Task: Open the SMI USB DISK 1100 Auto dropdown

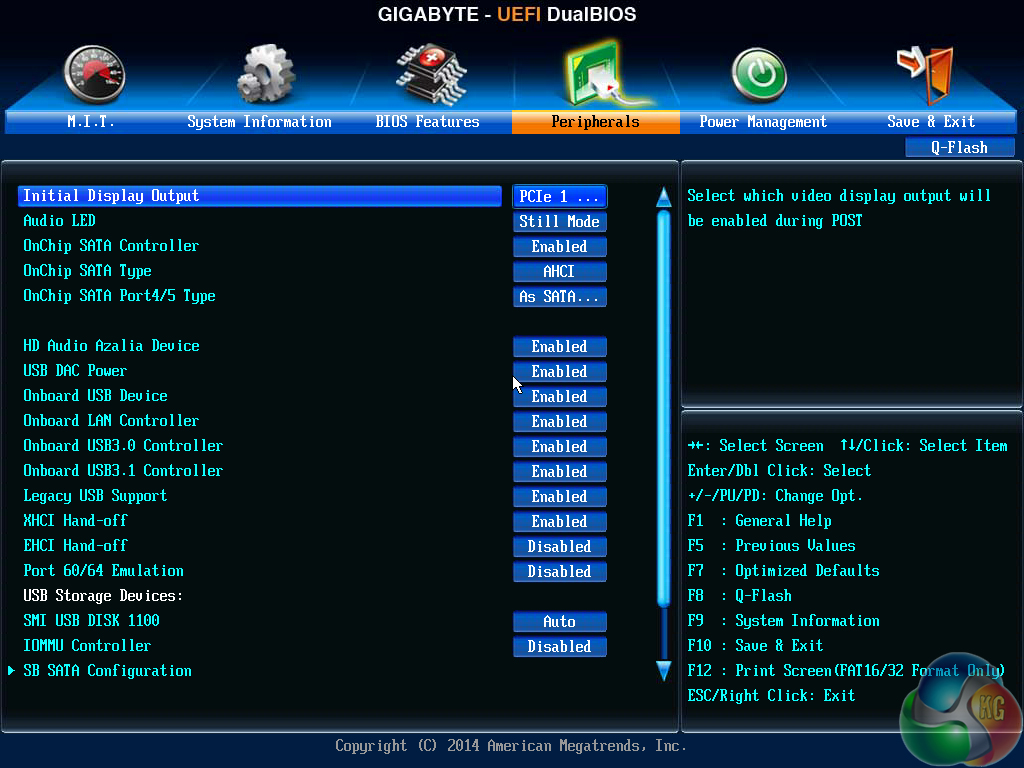Action: (560, 621)
